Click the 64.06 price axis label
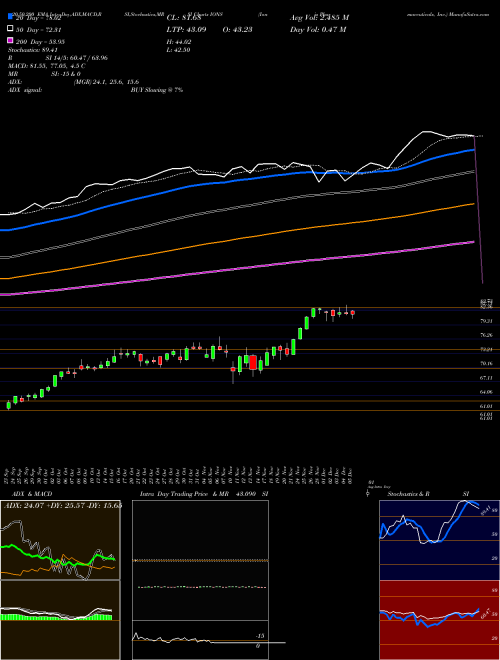Screen dimensions: 500x660 click(486, 392)
